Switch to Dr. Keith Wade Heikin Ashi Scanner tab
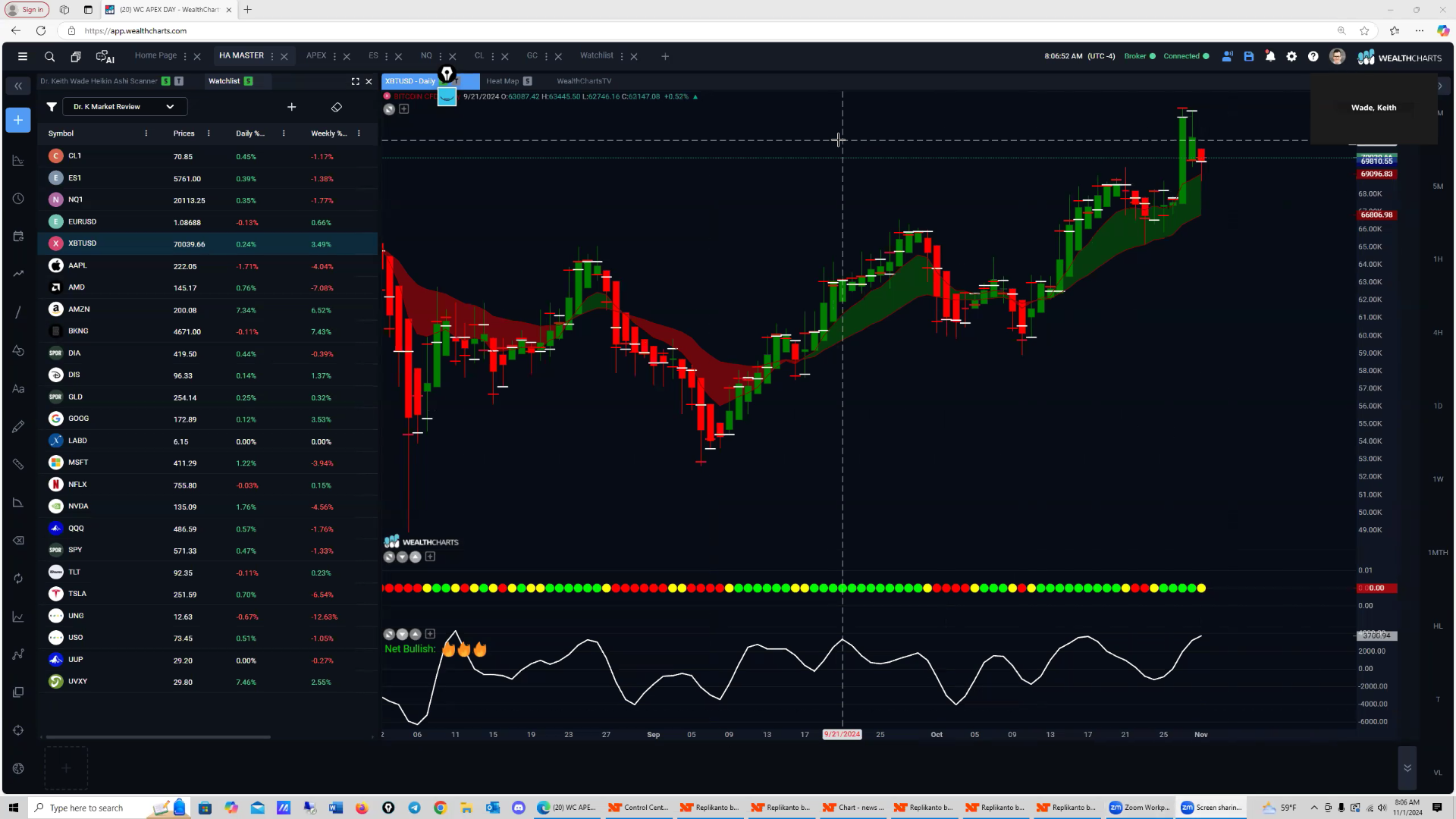Viewport: 1456px width, 819px height. (x=99, y=81)
